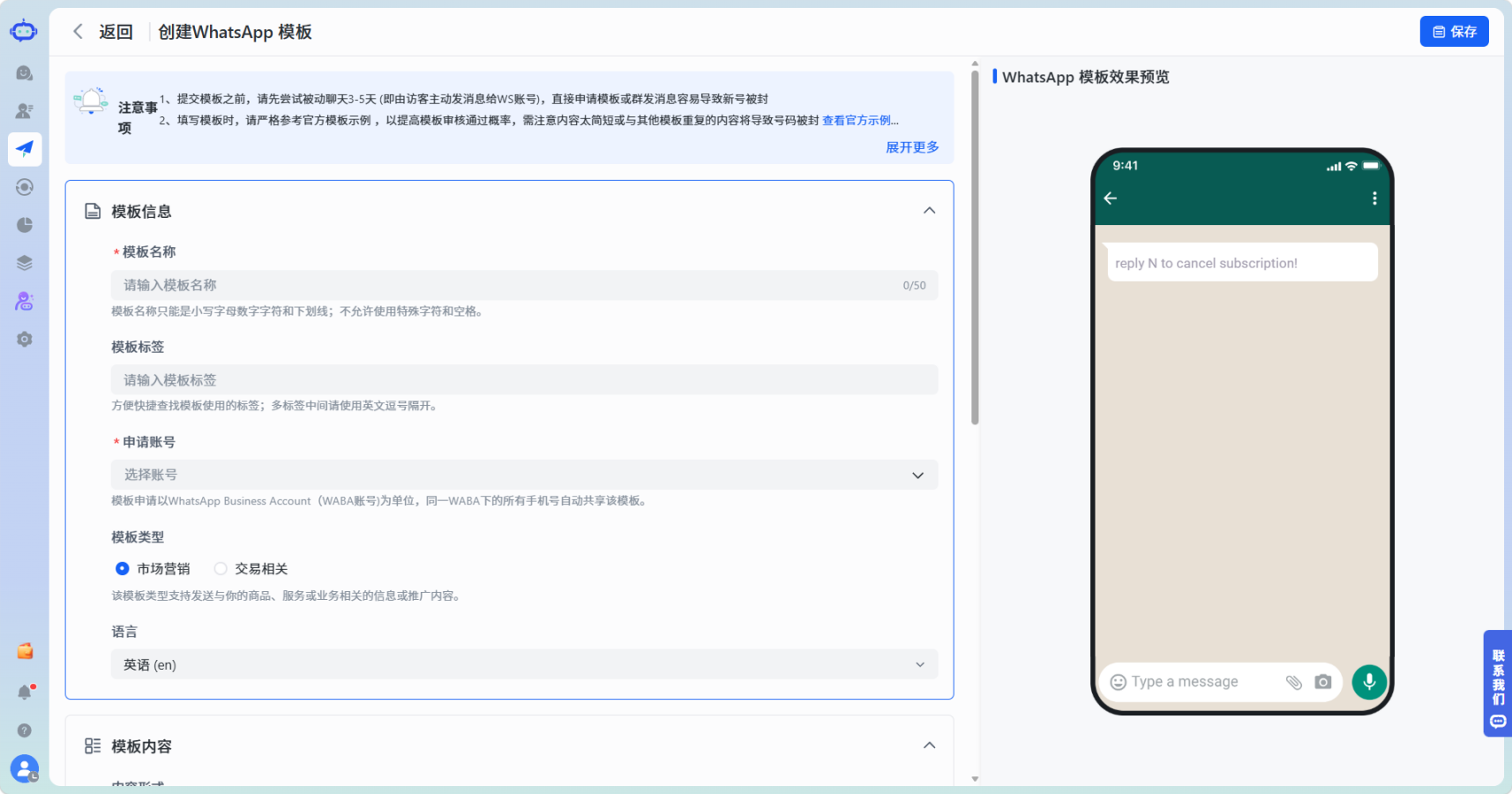Open the pie chart statistics icon
Viewport: 1512px width, 794px height.
pos(25,225)
